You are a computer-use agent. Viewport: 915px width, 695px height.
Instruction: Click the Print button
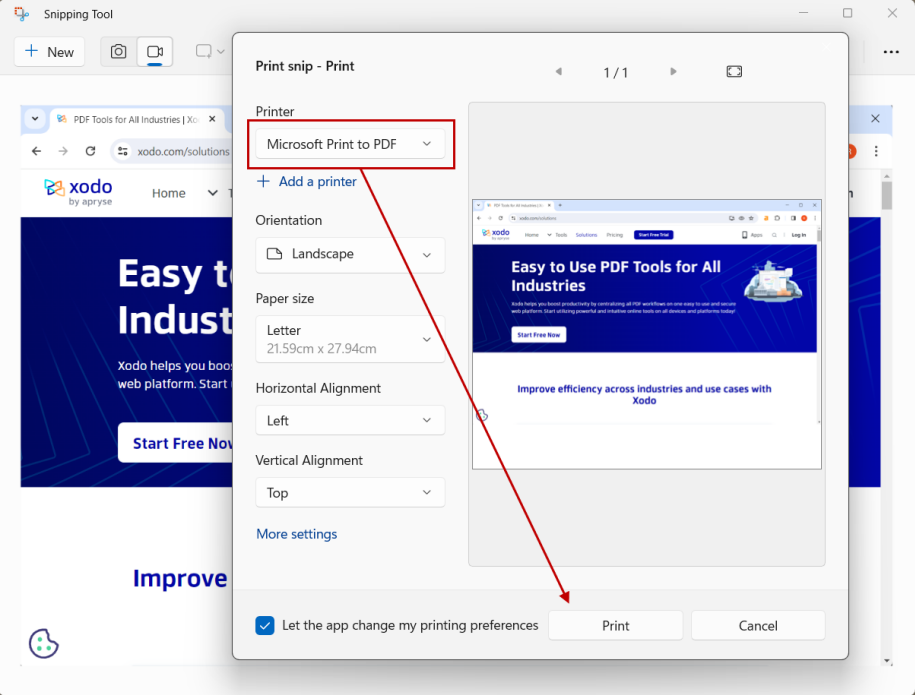(615, 625)
